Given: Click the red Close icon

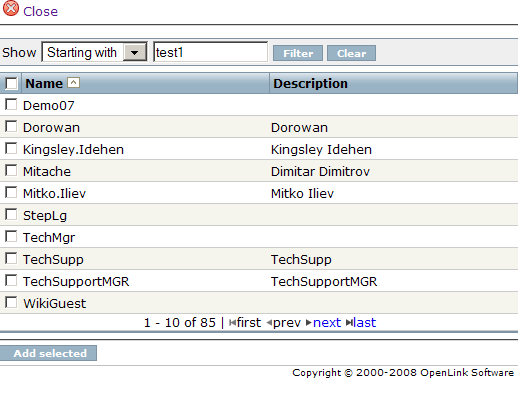Looking at the screenshot, I should tap(11, 8).
